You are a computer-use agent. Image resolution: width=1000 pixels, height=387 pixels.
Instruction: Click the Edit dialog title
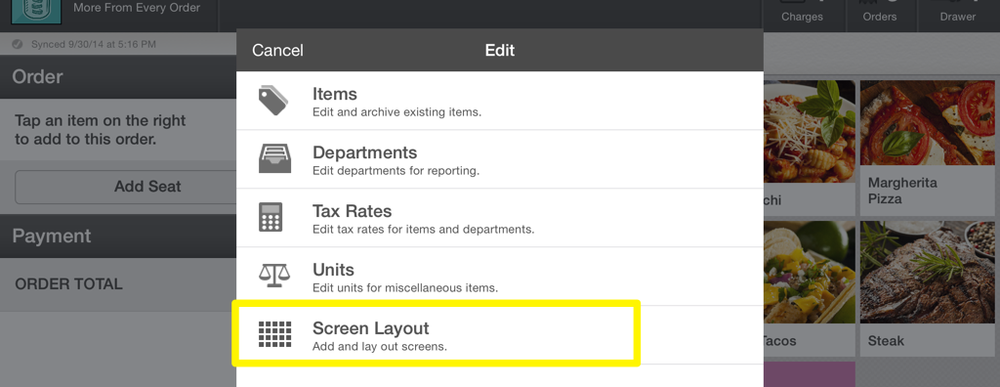pyautogui.click(x=499, y=50)
